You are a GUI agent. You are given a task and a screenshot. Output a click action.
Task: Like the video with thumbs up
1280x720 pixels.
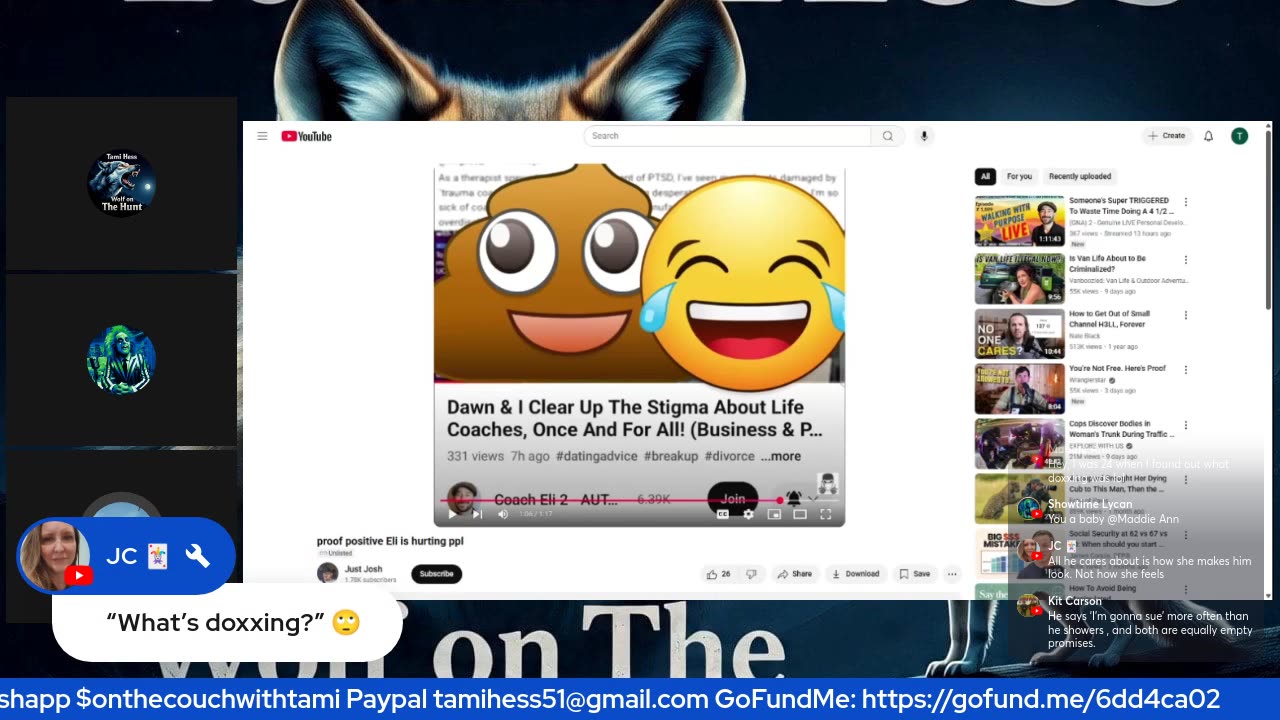[719, 574]
